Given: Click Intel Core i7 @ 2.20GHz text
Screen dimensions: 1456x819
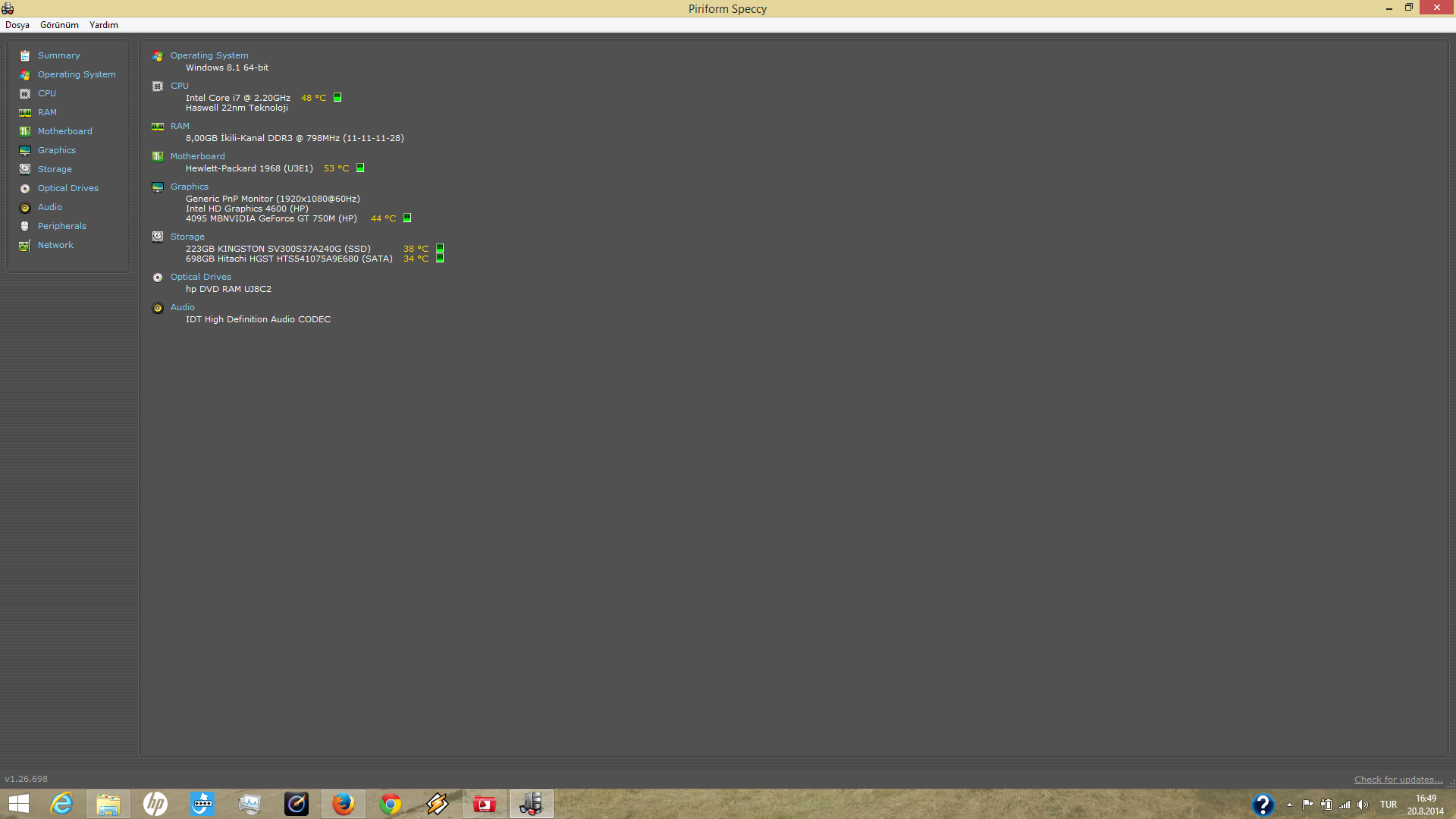Looking at the screenshot, I should tap(238, 98).
